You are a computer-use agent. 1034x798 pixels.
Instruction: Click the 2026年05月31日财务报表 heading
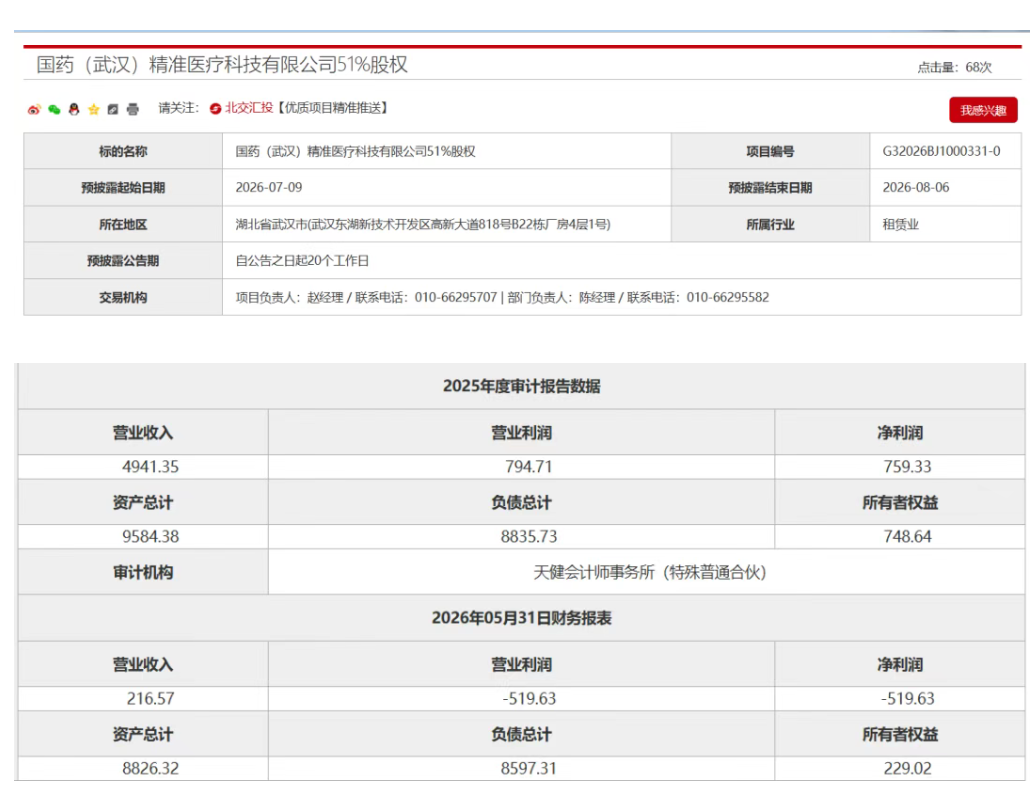click(522, 618)
